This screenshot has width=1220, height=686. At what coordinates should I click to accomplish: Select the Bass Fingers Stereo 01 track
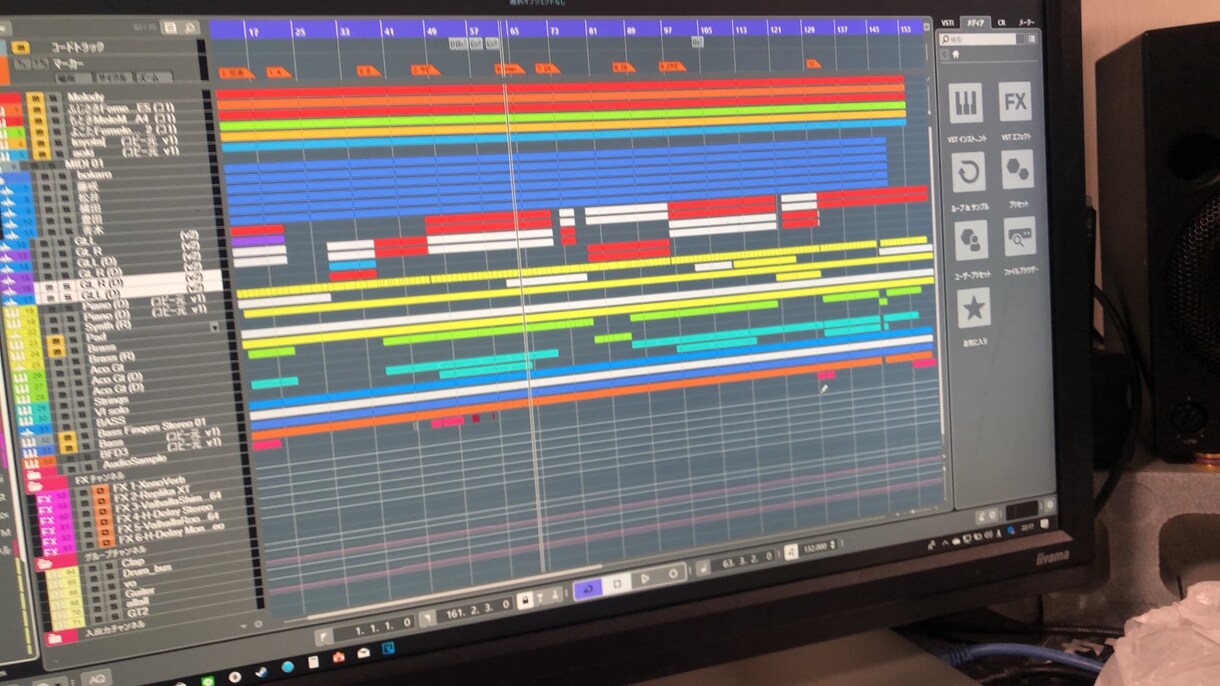151,426
